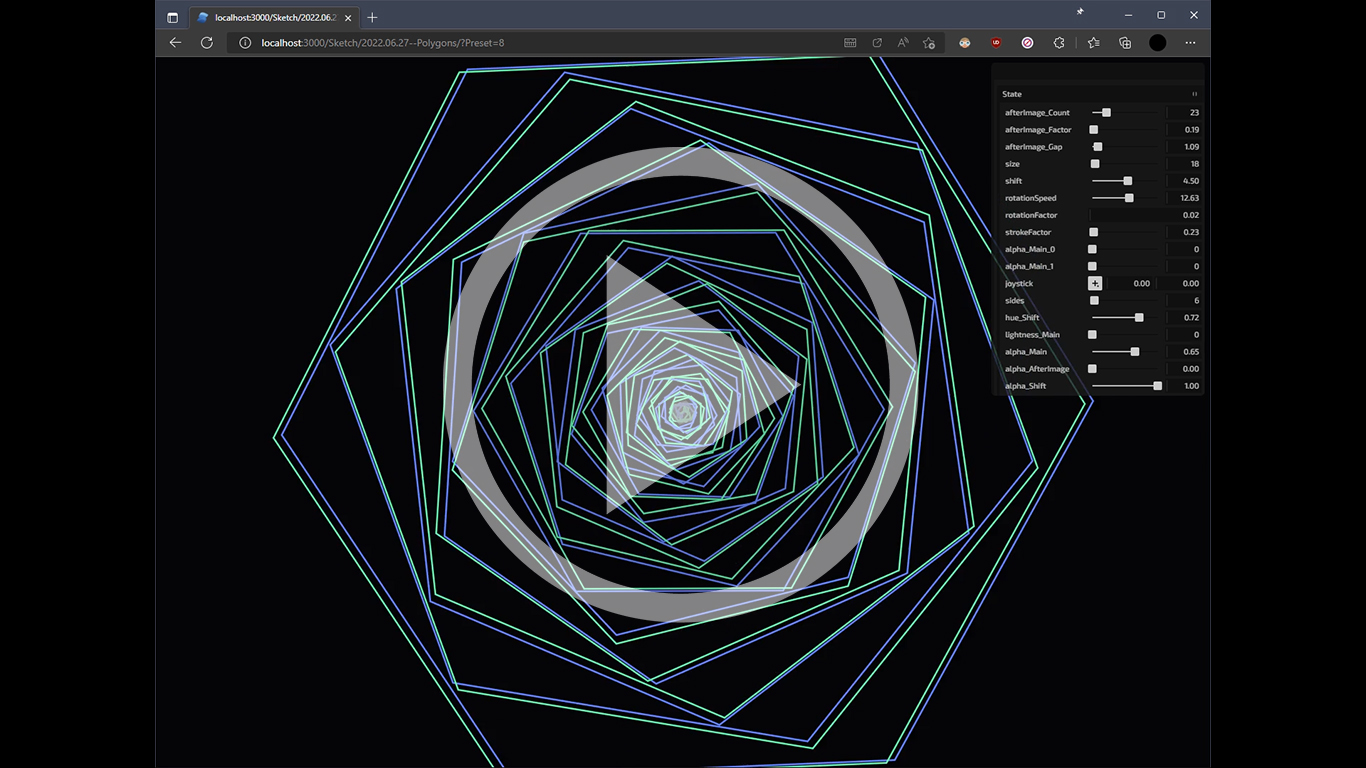Close the localhost:3000 Sketch tab
1366x768 pixels.
347,17
